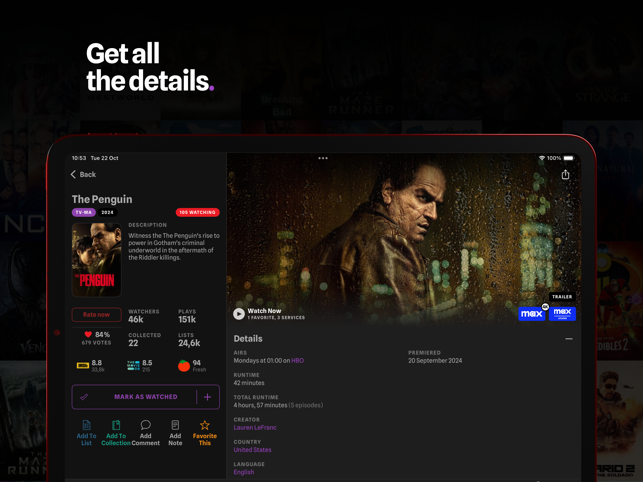643x482 pixels.
Task: Open the Rotten Tomatoes 94 score
Action: (x=192, y=365)
